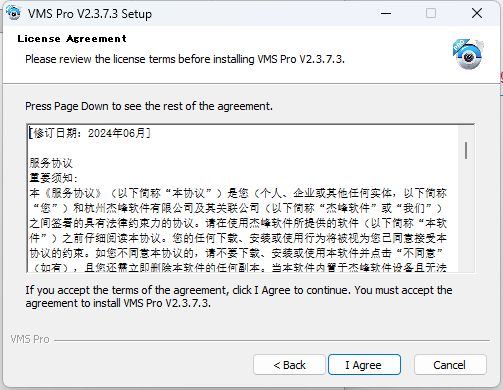The height and width of the screenshot is (390, 503).
Task: Minimize the setup window
Action: [386, 13]
